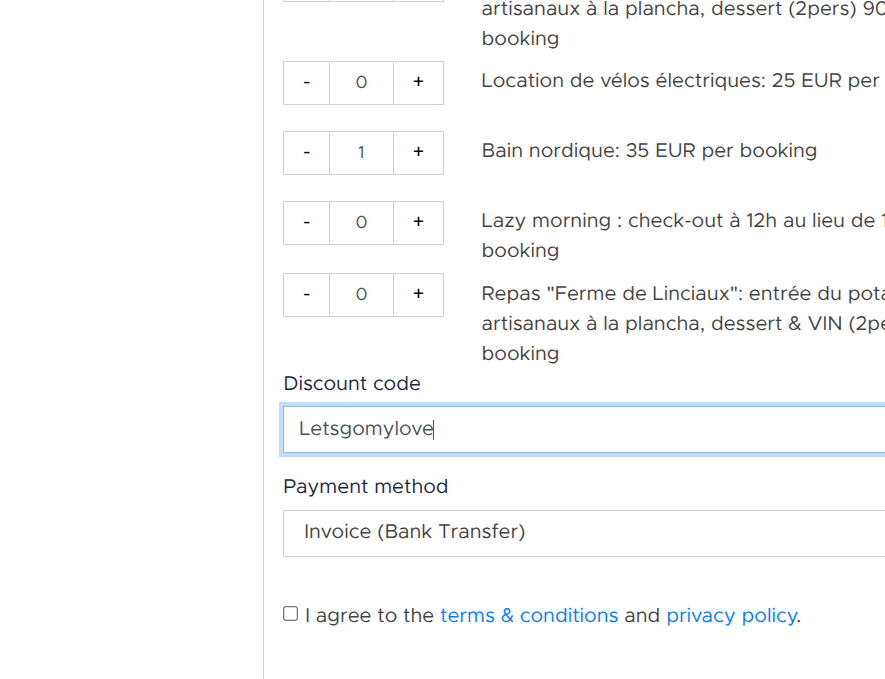885x679 pixels.
Task: Select the Bain nordique quantity field
Action: coord(361,152)
